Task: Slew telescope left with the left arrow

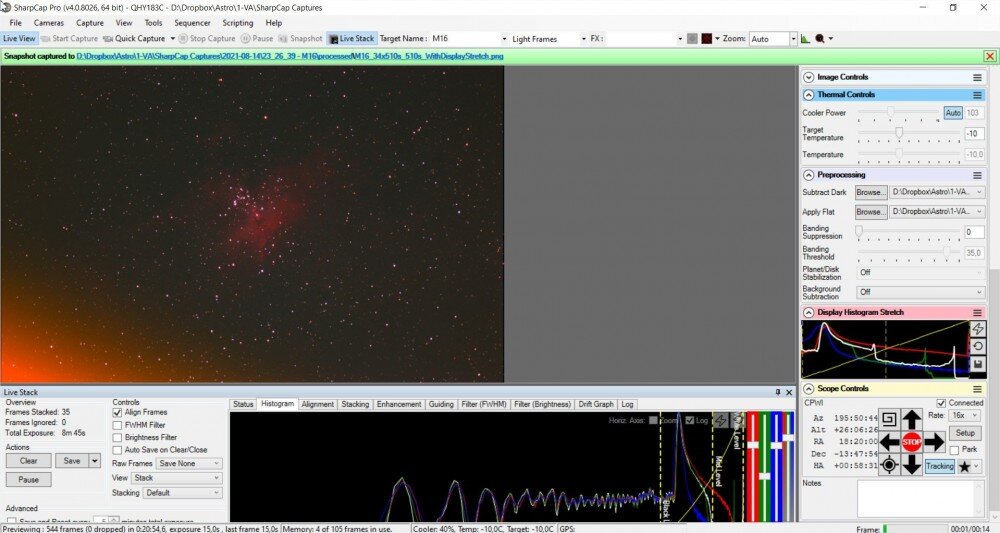Action: [889, 441]
